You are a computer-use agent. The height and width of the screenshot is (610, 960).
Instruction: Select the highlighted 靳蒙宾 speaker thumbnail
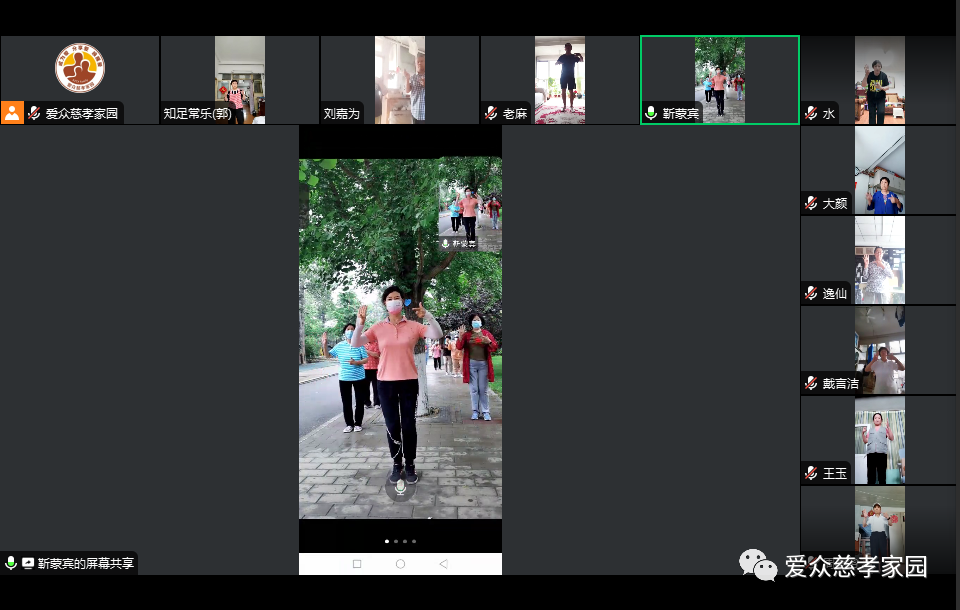tap(720, 80)
